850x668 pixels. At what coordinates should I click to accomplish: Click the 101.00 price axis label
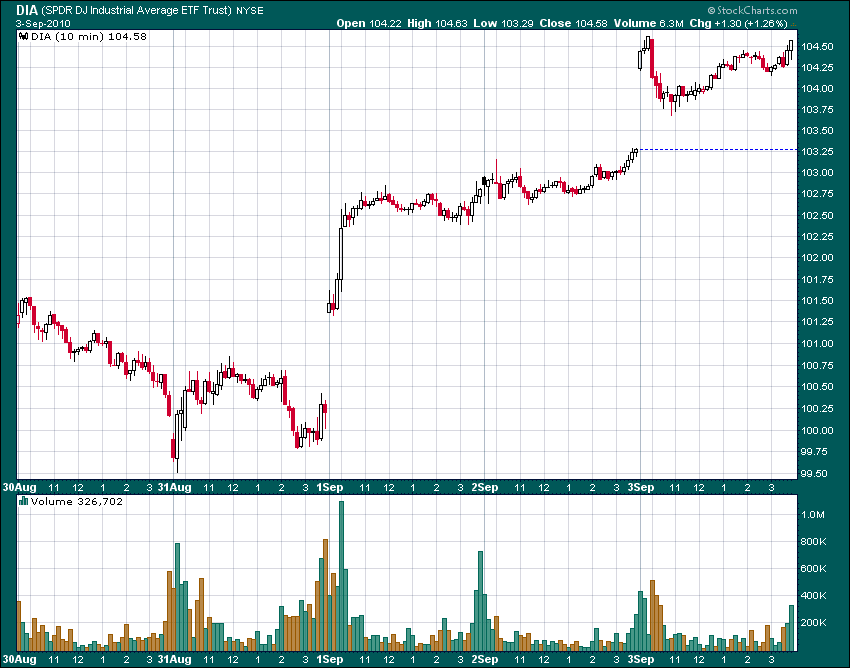click(817, 344)
